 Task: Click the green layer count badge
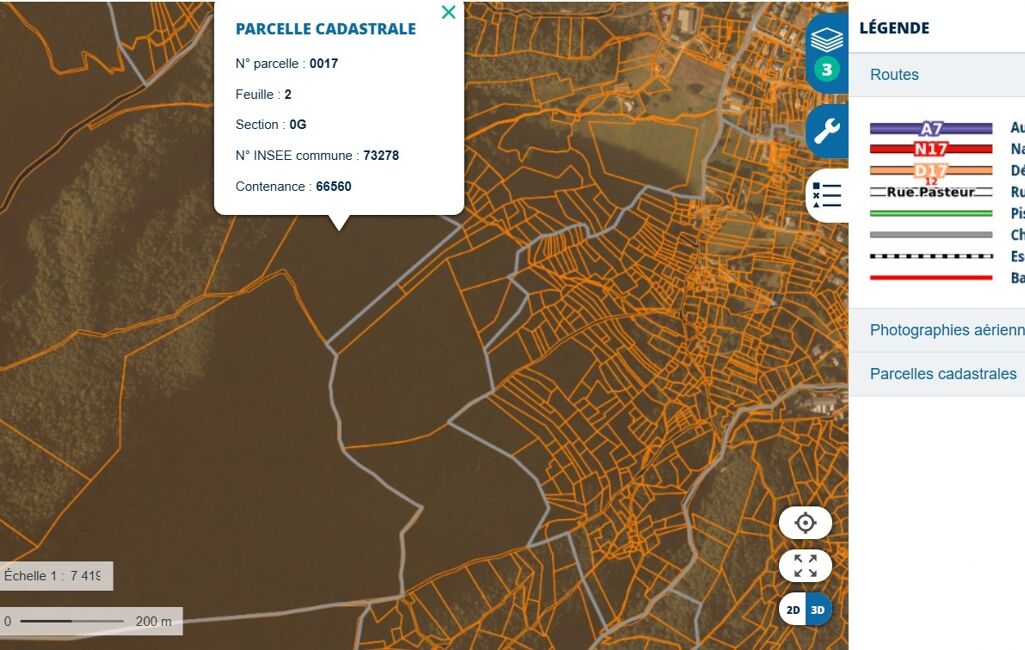826,69
